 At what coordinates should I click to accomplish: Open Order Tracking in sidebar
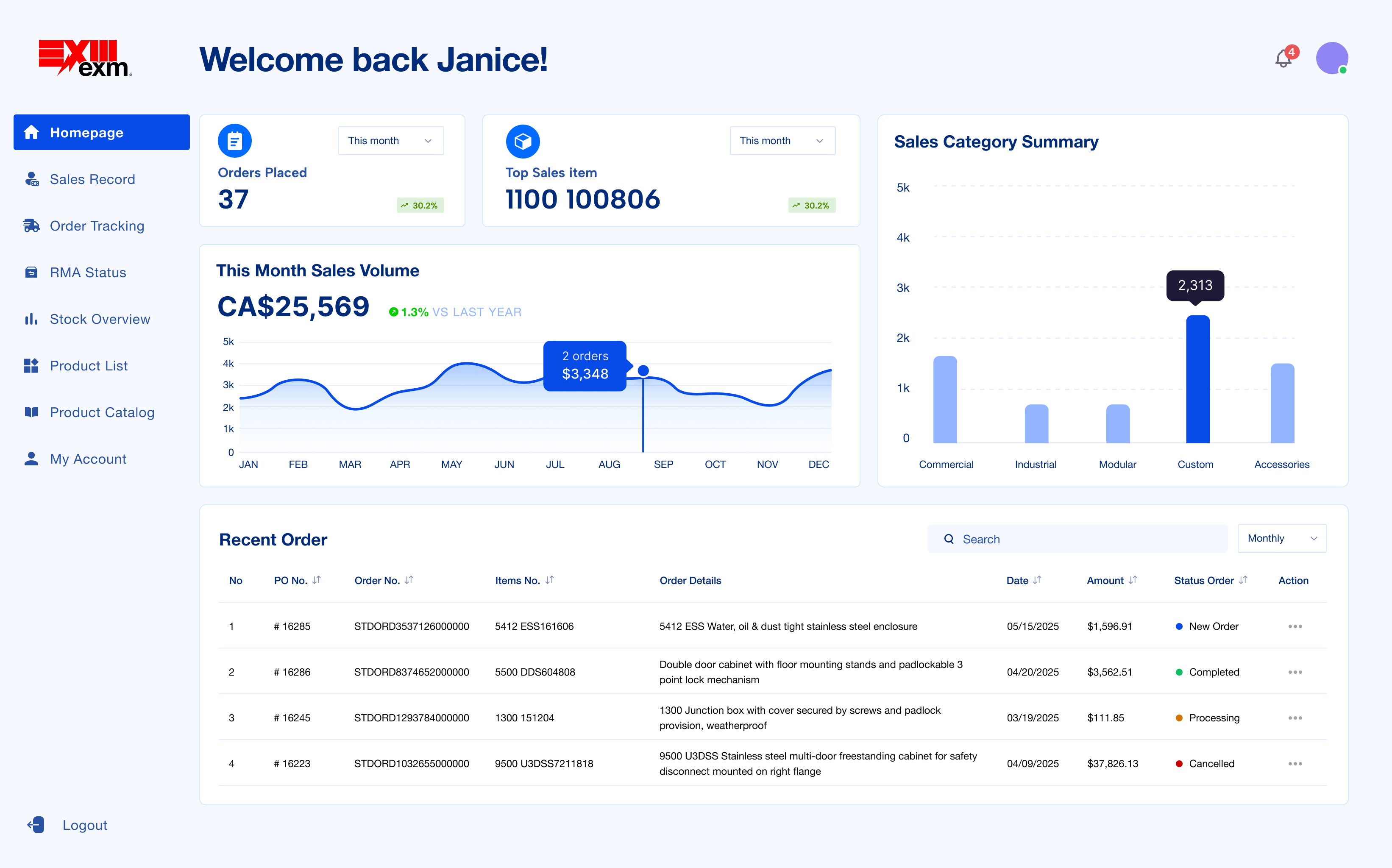click(97, 225)
